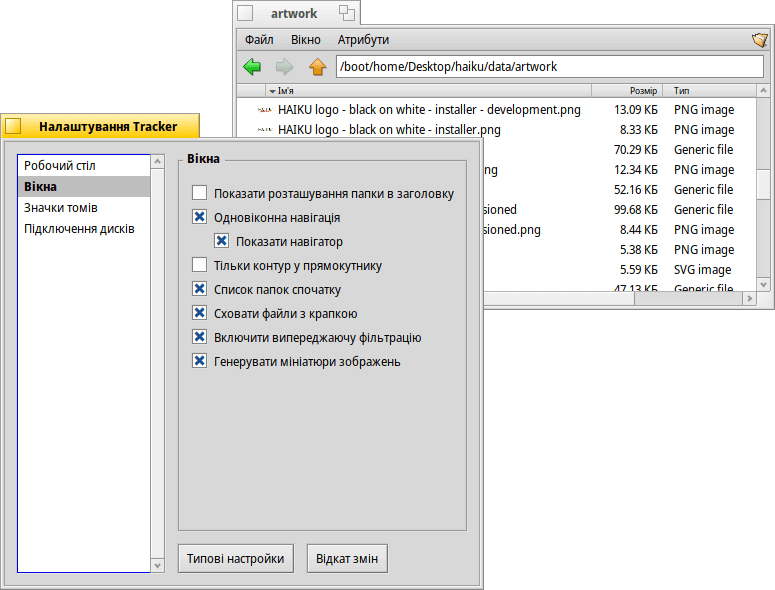The width and height of the screenshot is (775, 590).
Task: Sort files by the Розмір column header
Action: click(627, 91)
